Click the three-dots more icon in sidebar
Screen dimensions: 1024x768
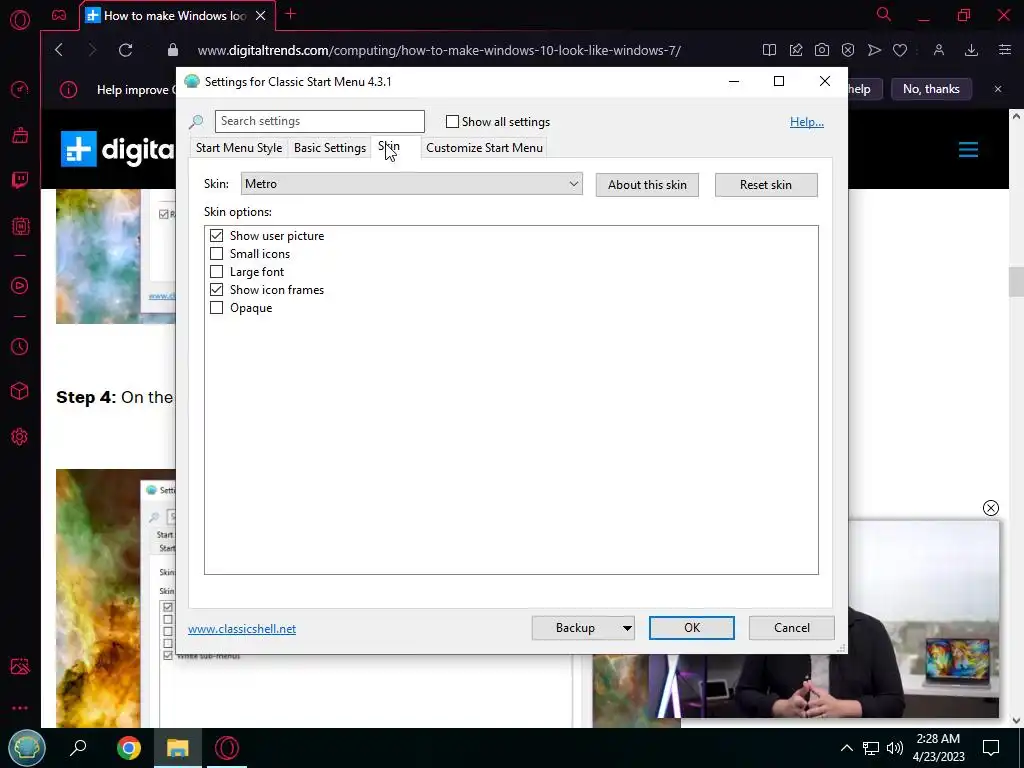click(20, 708)
